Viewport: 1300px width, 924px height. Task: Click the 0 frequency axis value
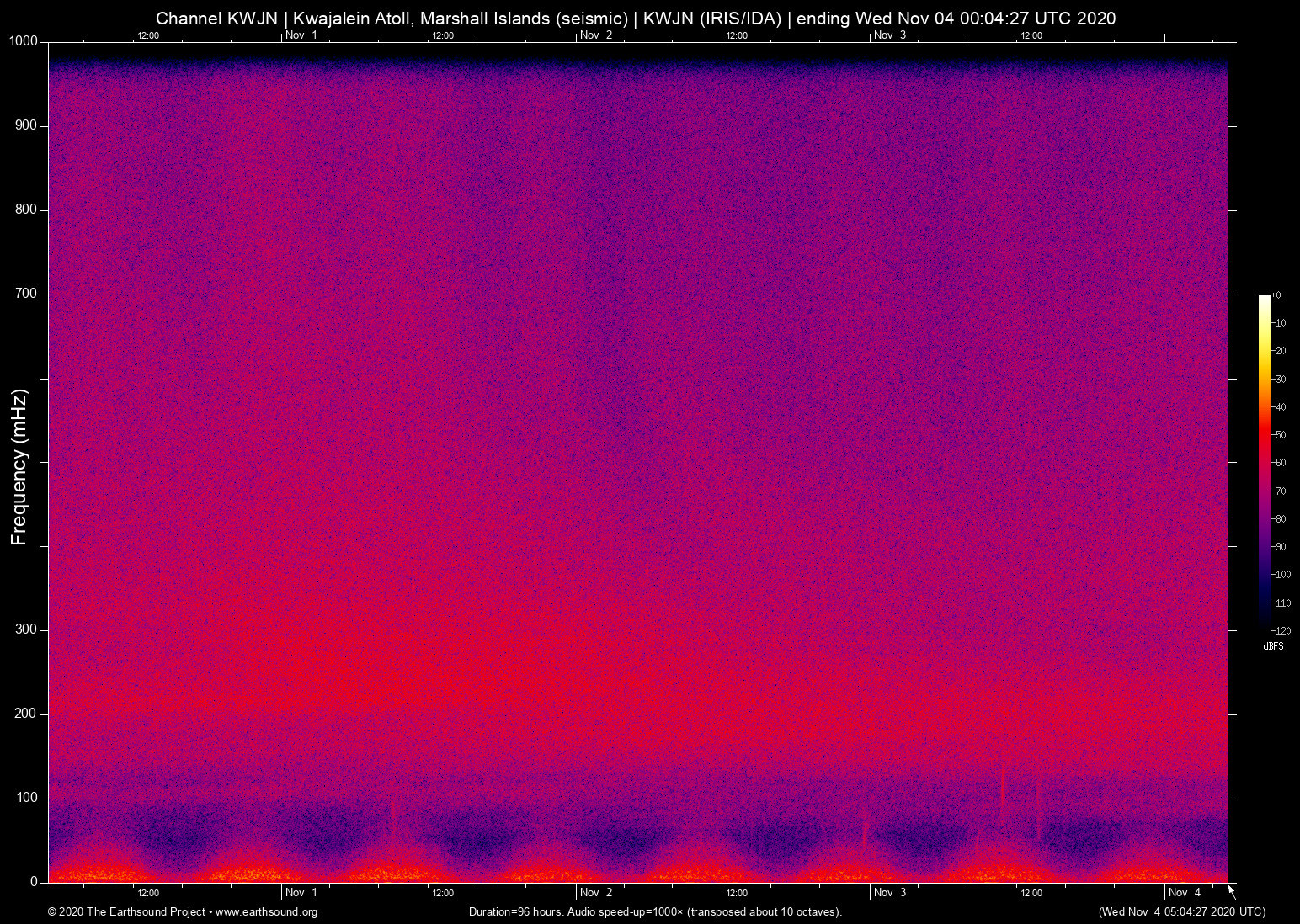[x=35, y=882]
